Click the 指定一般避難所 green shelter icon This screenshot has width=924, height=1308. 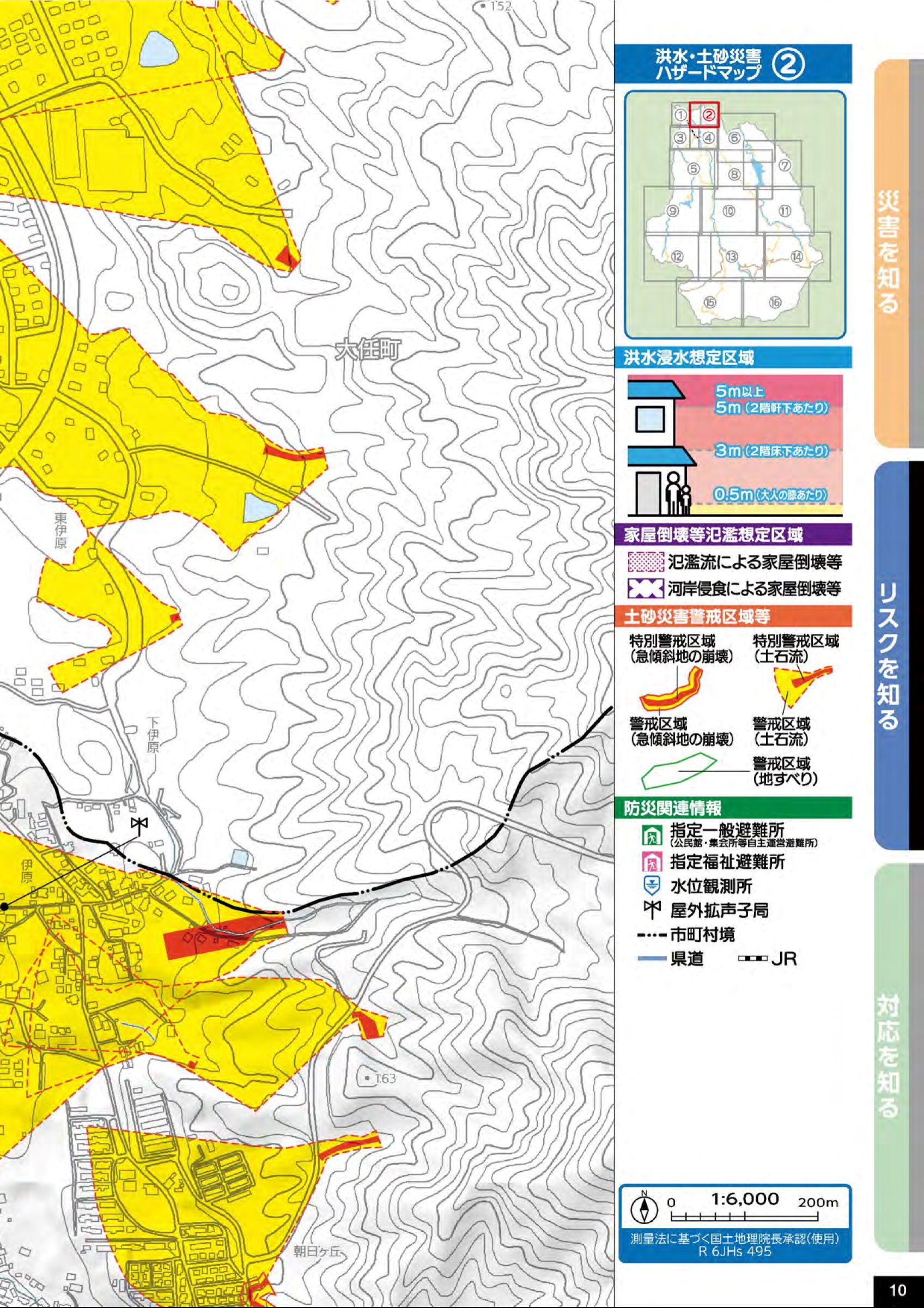pyautogui.click(x=651, y=835)
